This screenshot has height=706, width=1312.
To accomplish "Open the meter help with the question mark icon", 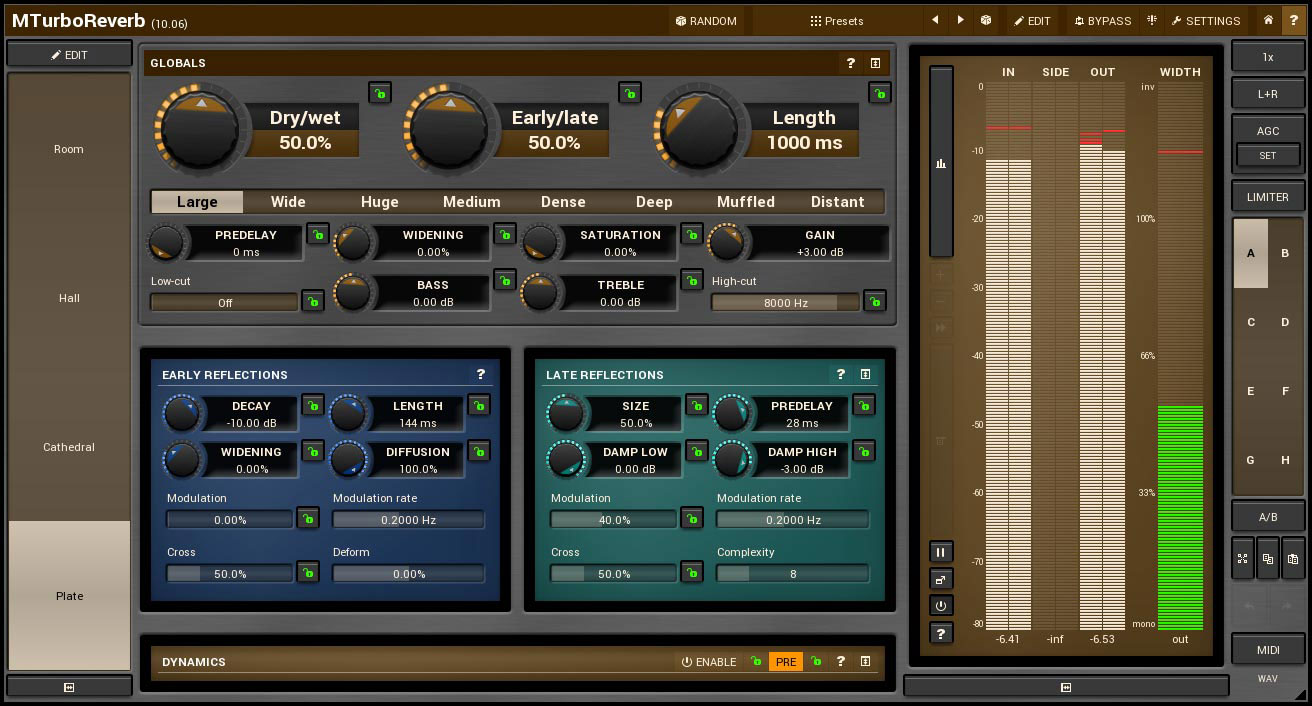I will pos(940,632).
